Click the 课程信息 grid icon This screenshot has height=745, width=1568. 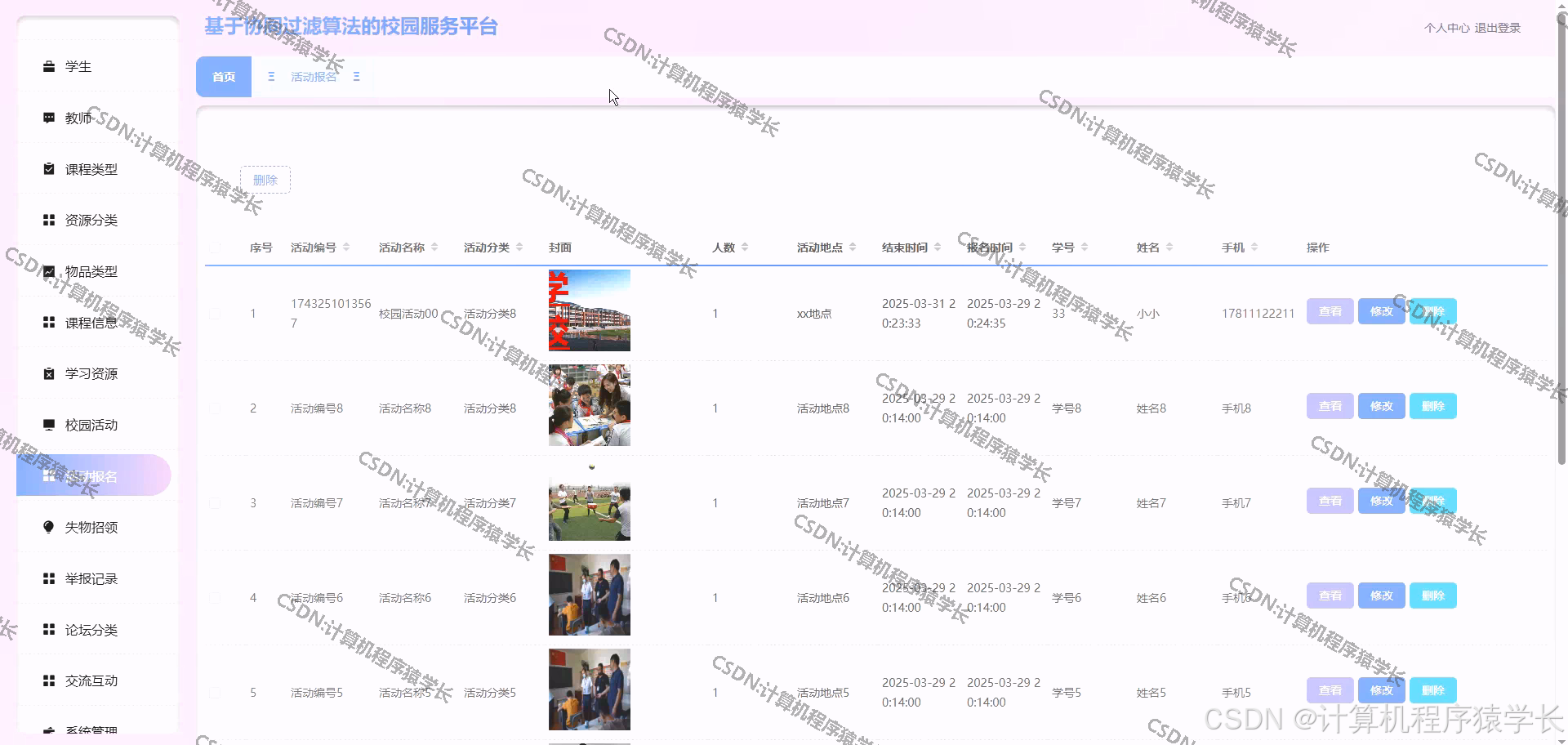coord(49,323)
